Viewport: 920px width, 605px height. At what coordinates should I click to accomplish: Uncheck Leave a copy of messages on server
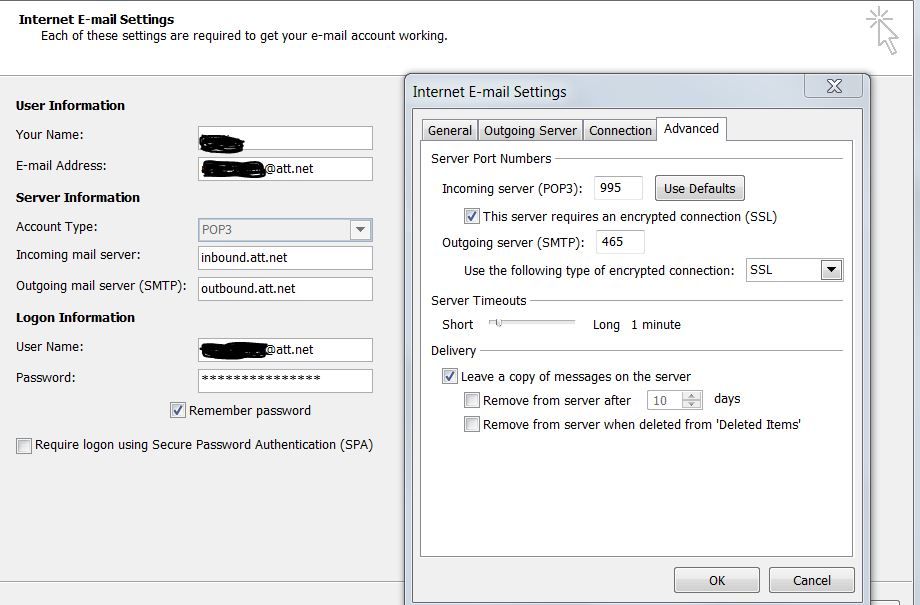(x=450, y=377)
